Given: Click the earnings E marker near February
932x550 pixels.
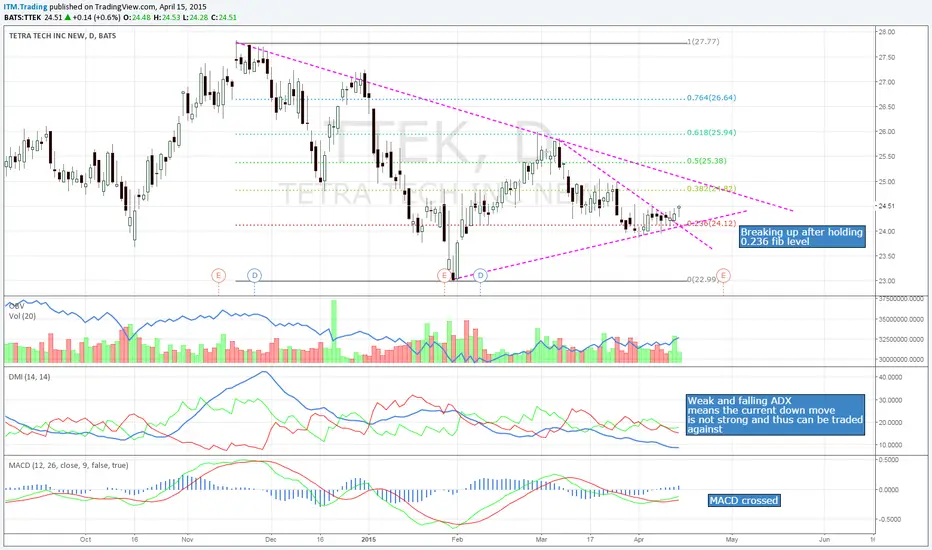Looking at the screenshot, I should 444,275.
